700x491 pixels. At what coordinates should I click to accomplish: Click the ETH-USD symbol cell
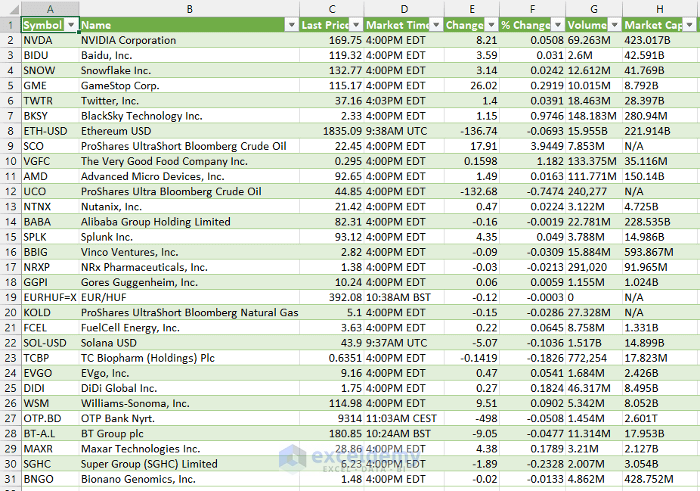[50, 131]
